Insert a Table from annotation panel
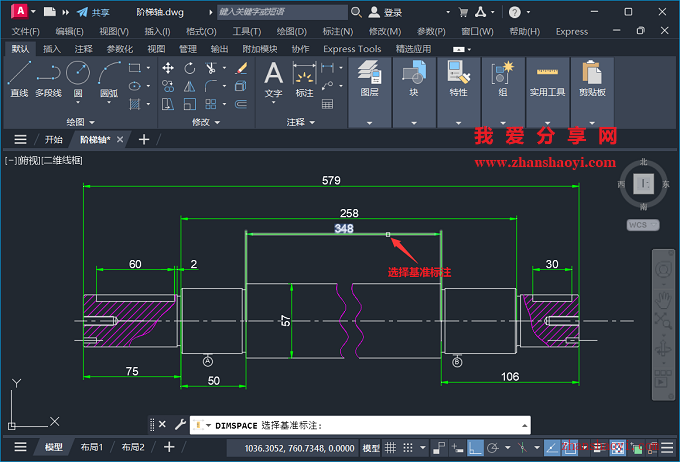680x462 pixels. click(x=327, y=104)
